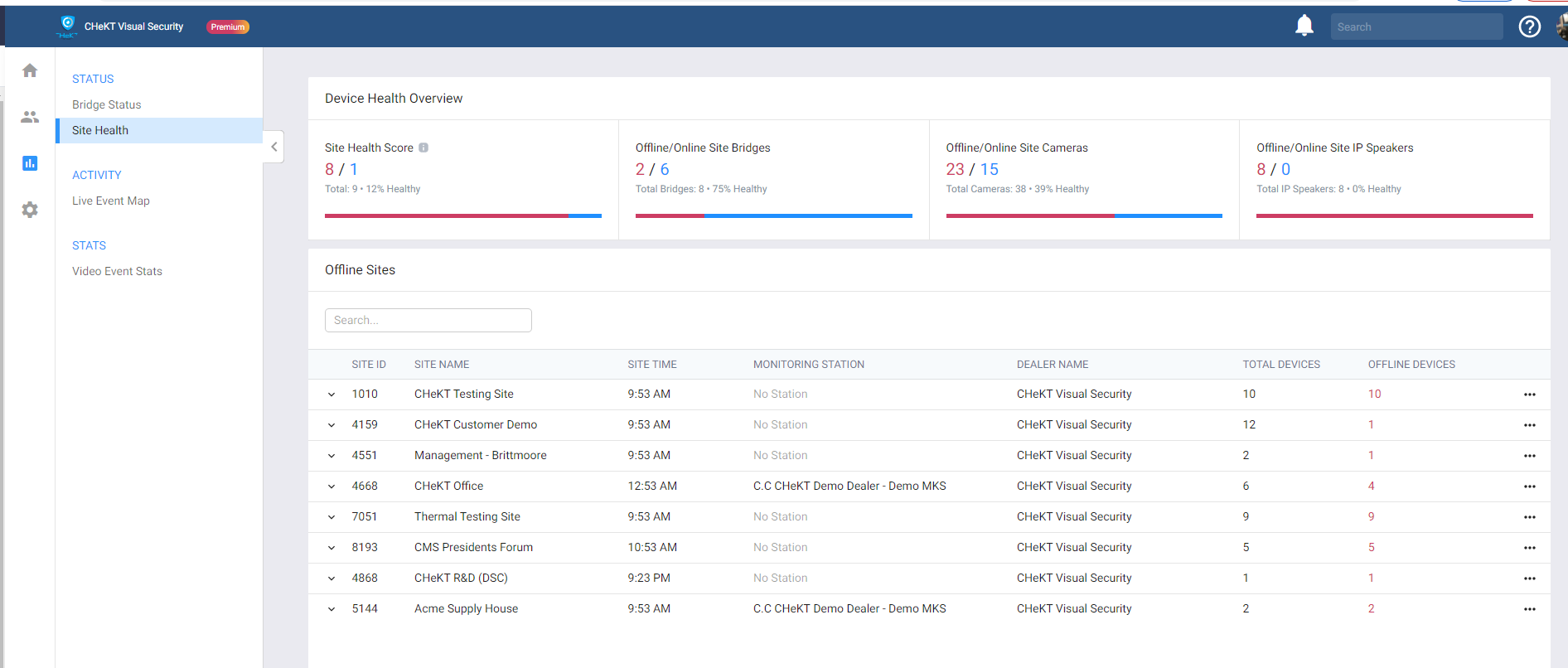Open the notifications bell
1568x668 pixels.
(1304, 26)
